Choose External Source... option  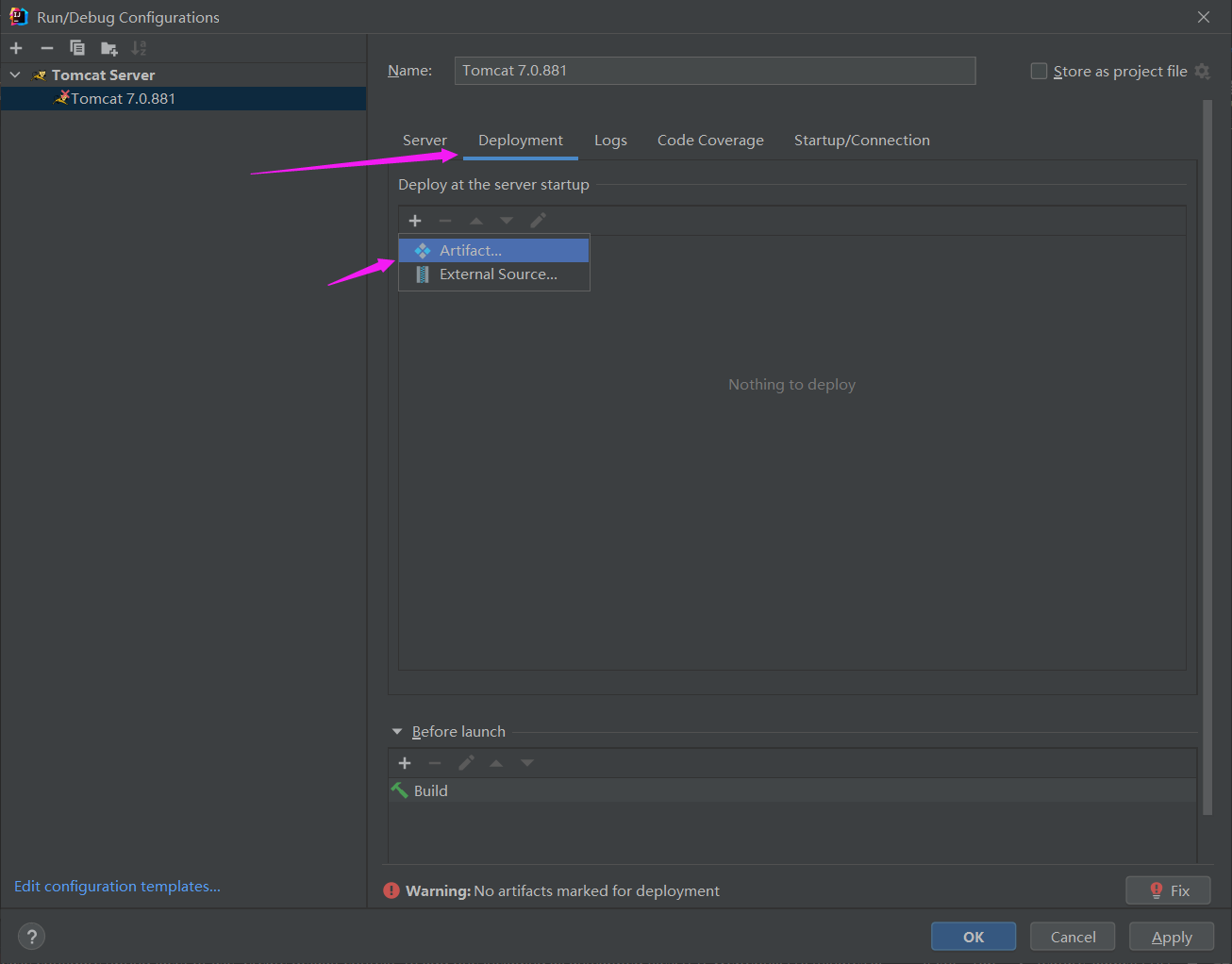click(x=498, y=274)
